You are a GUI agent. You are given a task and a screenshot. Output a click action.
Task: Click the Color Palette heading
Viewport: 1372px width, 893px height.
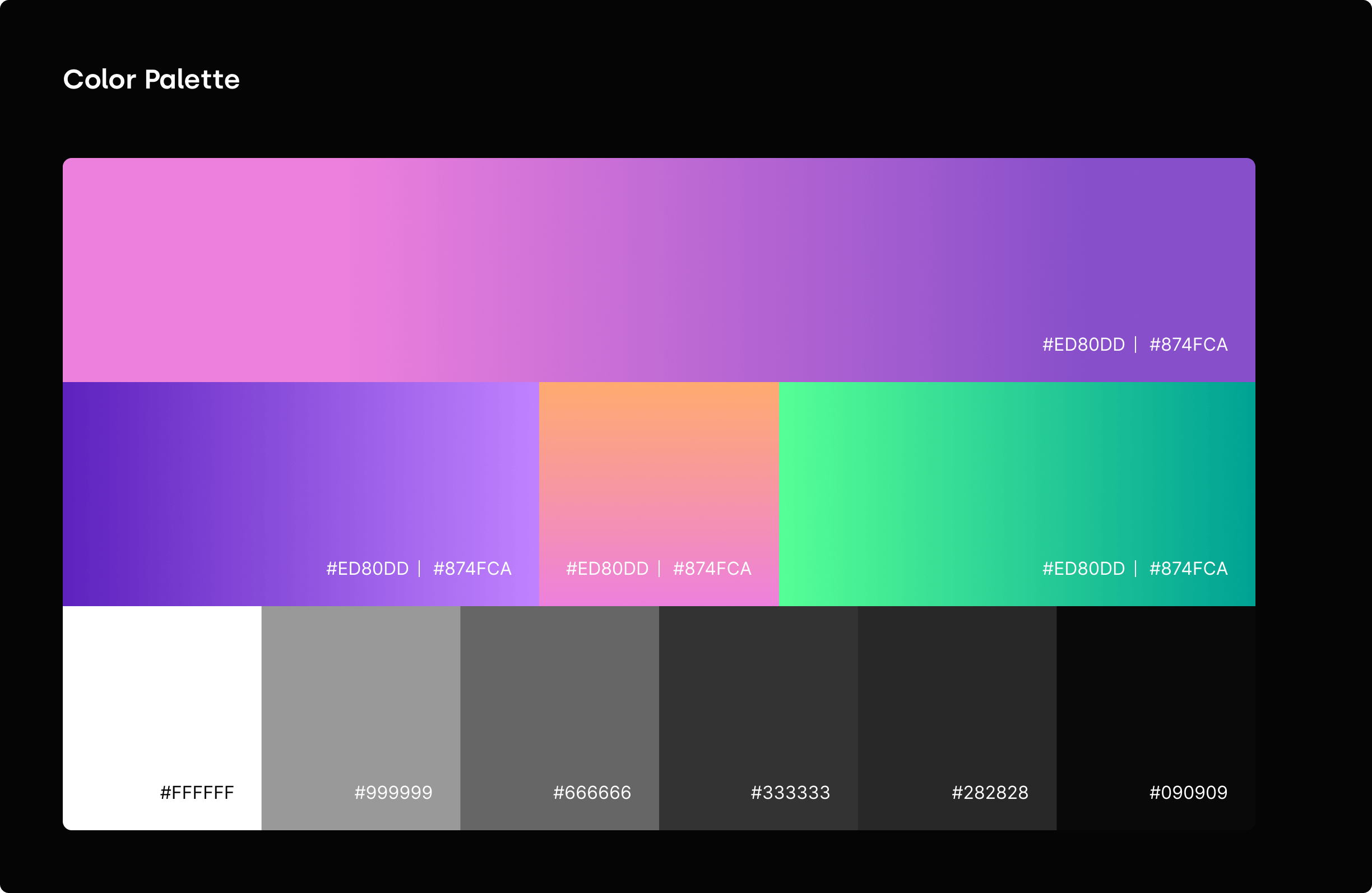tap(151, 80)
